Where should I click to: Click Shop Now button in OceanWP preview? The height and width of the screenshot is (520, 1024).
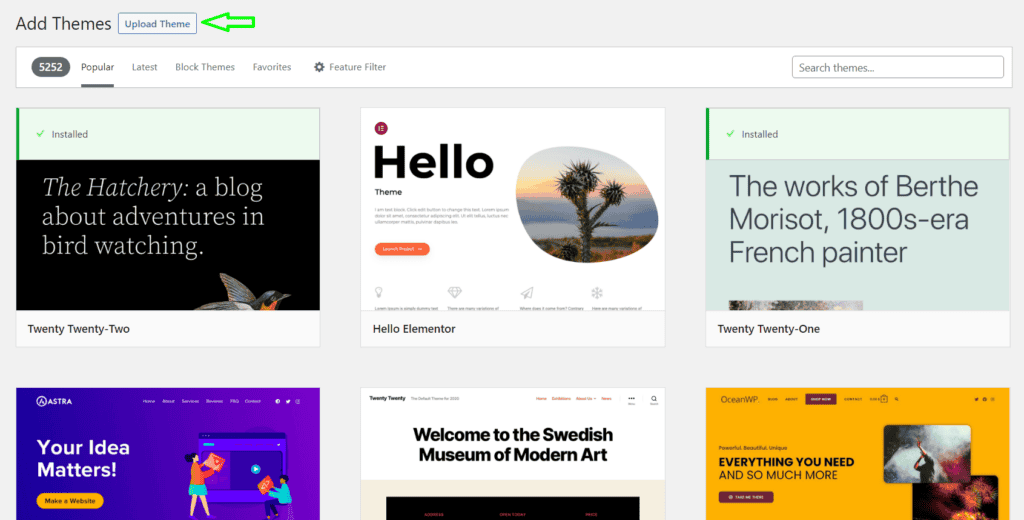pos(821,398)
